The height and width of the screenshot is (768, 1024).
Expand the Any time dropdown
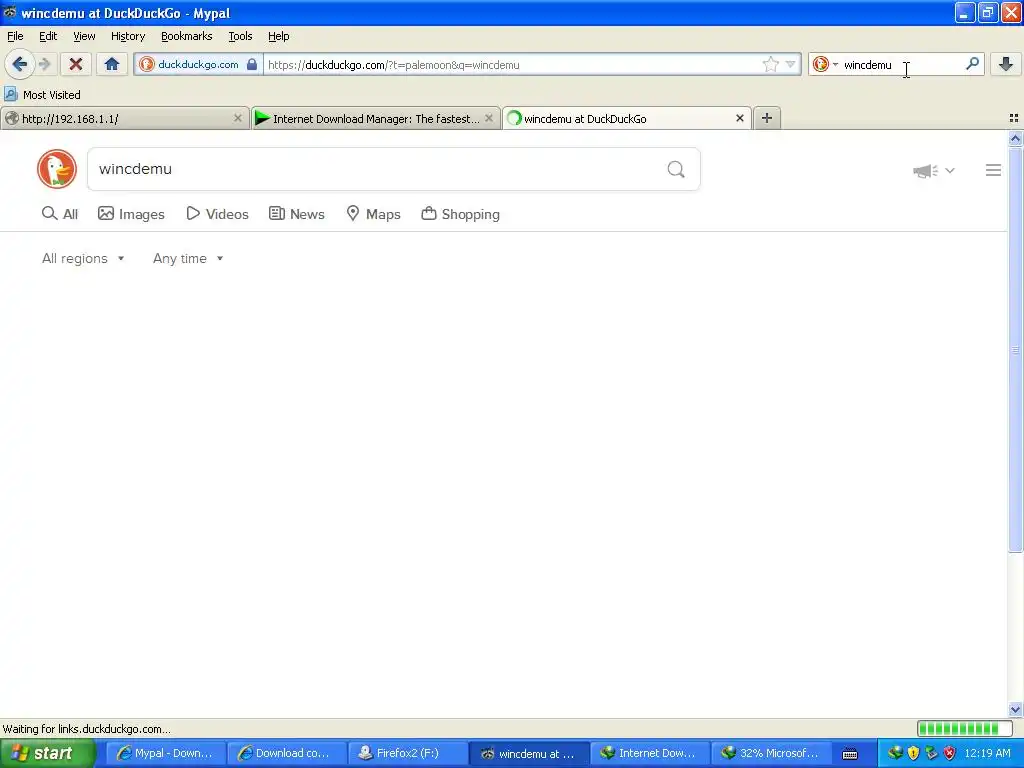pyautogui.click(x=188, y=259)
